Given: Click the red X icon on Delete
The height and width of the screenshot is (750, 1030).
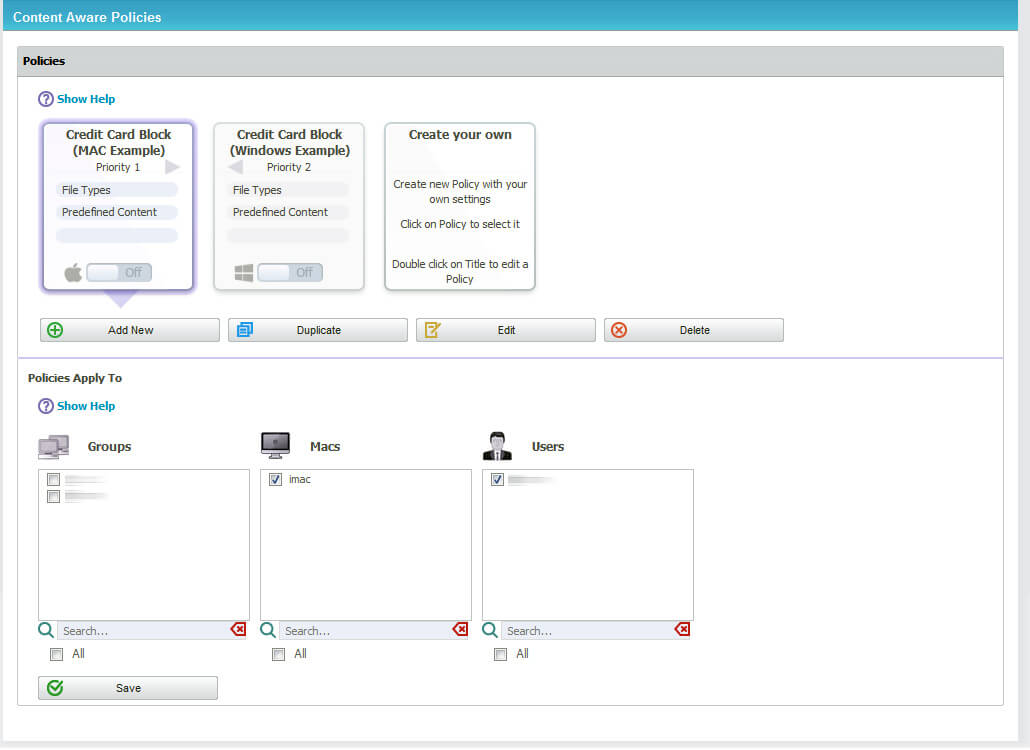Looking at the screenshot, I should point(619,330).
